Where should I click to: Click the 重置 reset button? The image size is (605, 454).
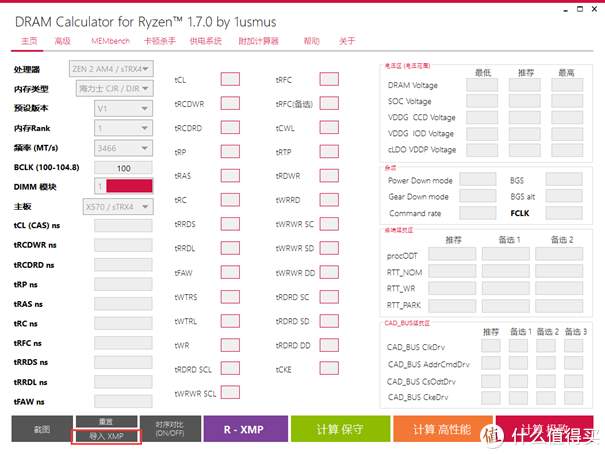(x=106, y=421)
